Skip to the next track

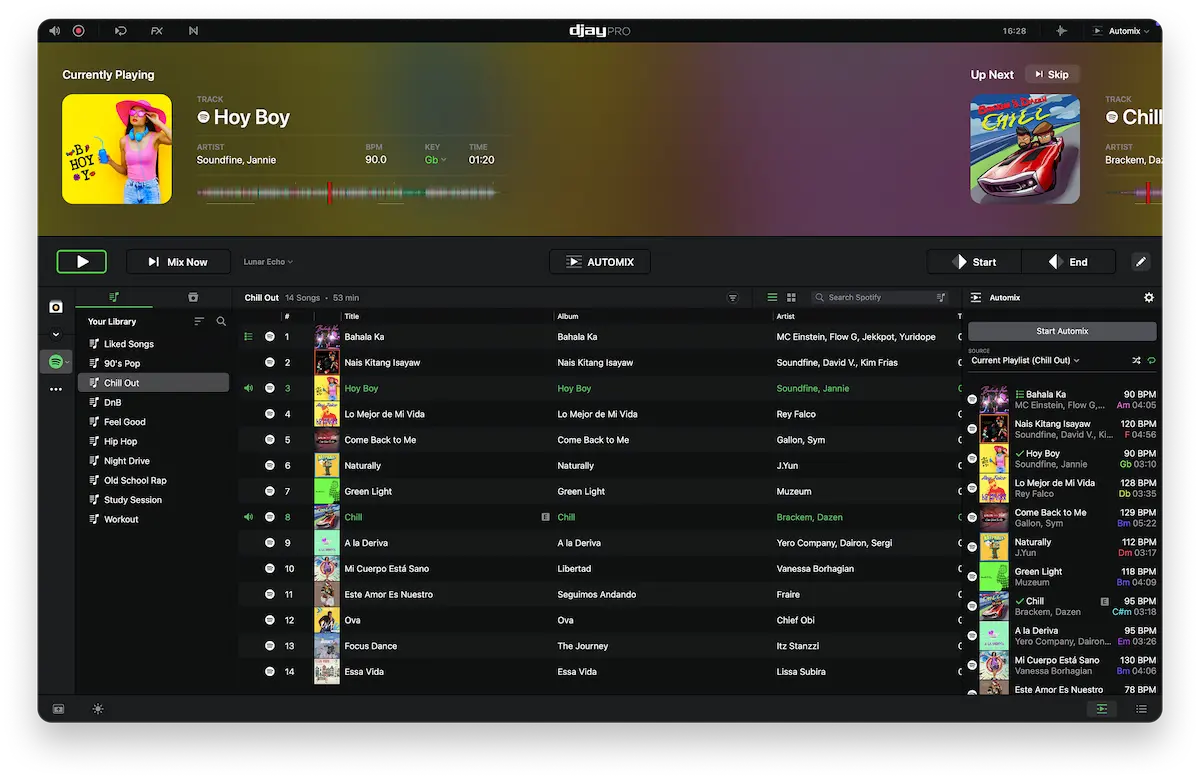click(x=1052, y=75)
